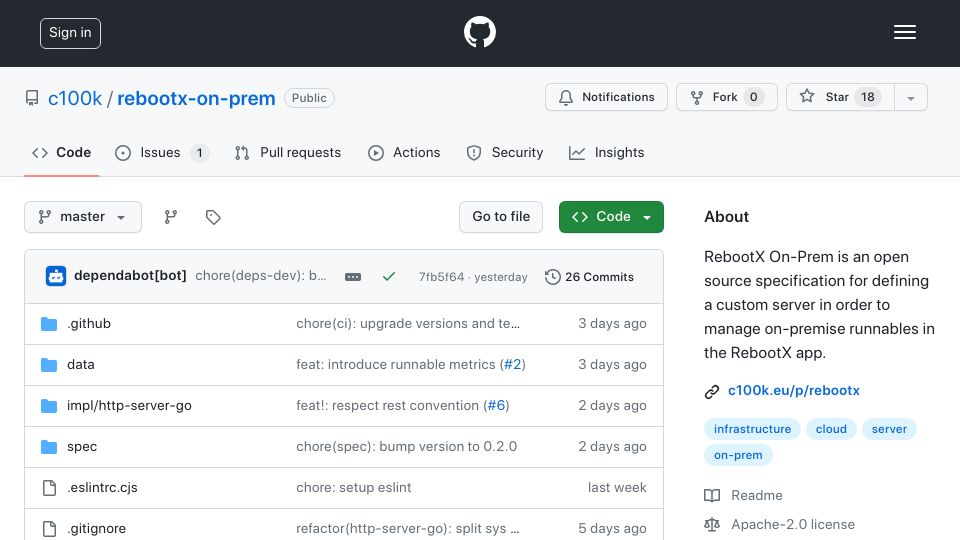
Task: Click the Readme book icon
Action: (x=711, y=495)
